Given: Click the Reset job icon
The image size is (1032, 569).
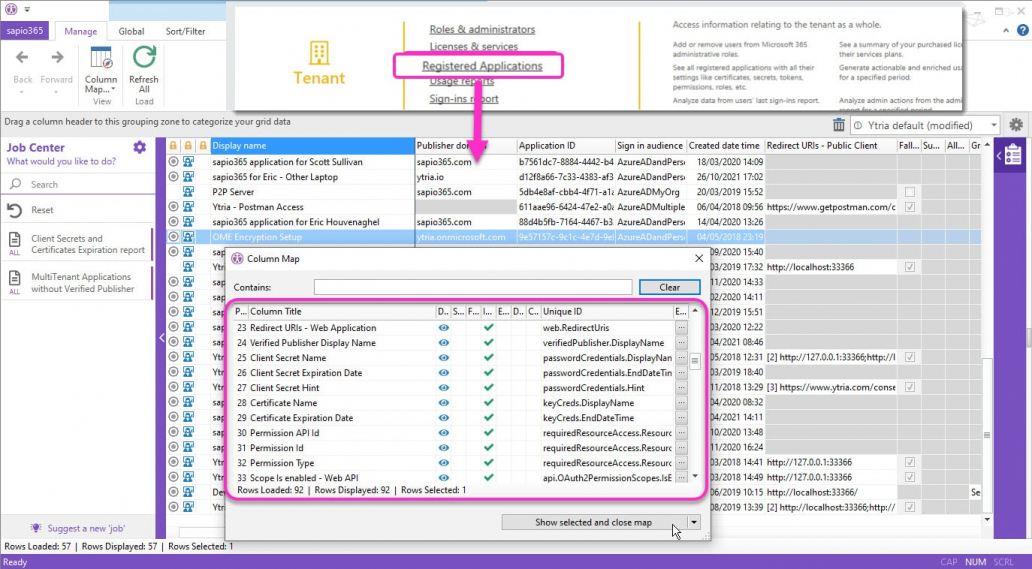Looking at the screenshot, I should pos(14,210).
